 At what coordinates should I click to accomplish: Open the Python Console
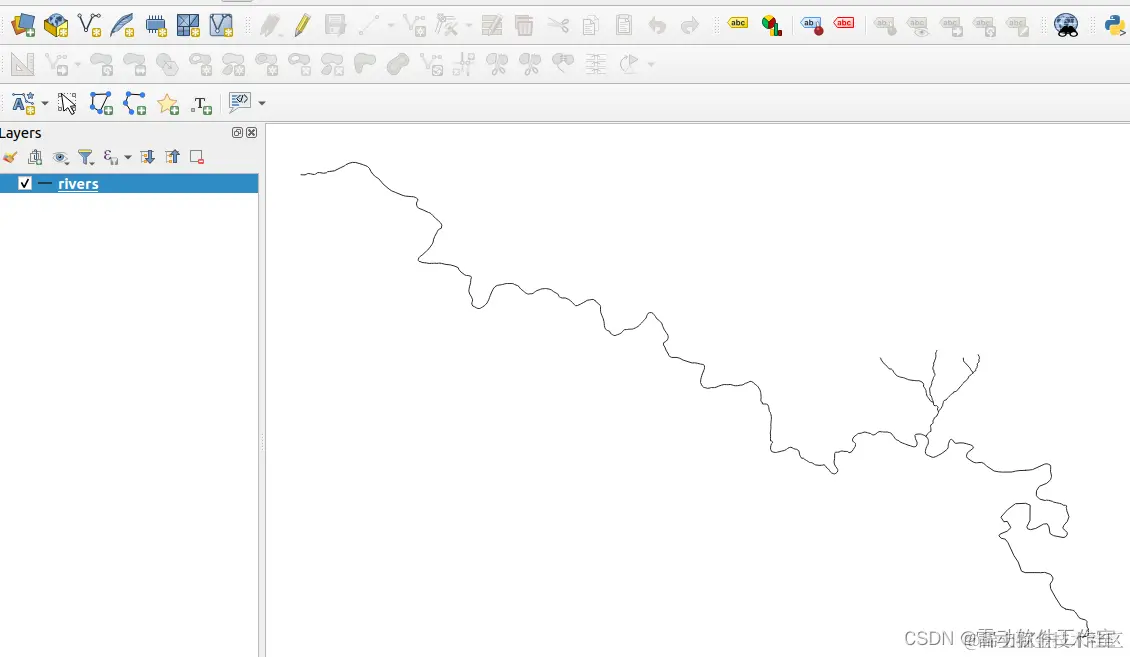tap(1115, 25)
